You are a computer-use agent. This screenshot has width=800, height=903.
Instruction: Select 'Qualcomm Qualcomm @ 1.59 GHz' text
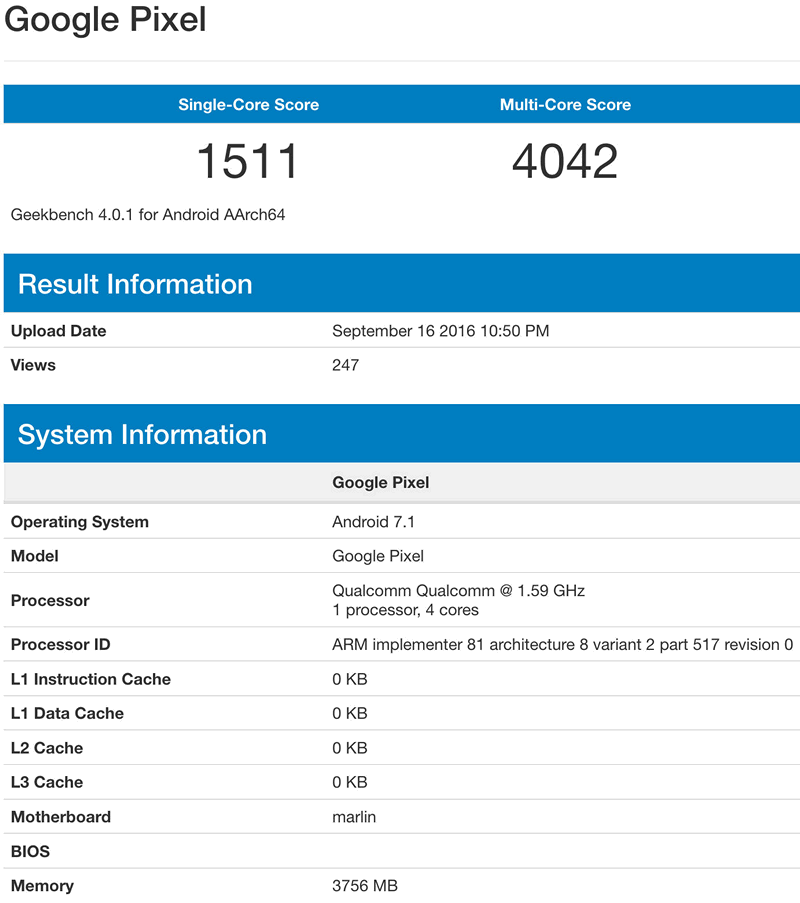(458, 591)
